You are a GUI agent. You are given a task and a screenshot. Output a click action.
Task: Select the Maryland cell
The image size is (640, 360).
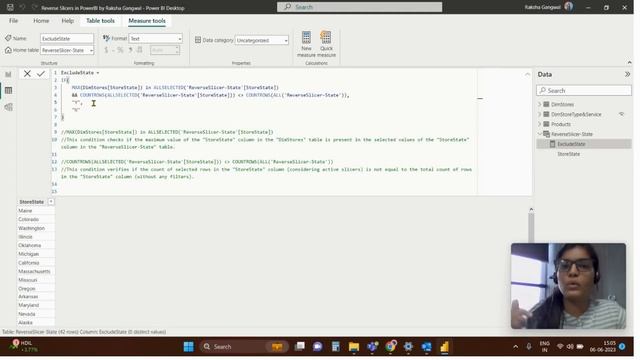pos(36,305)
